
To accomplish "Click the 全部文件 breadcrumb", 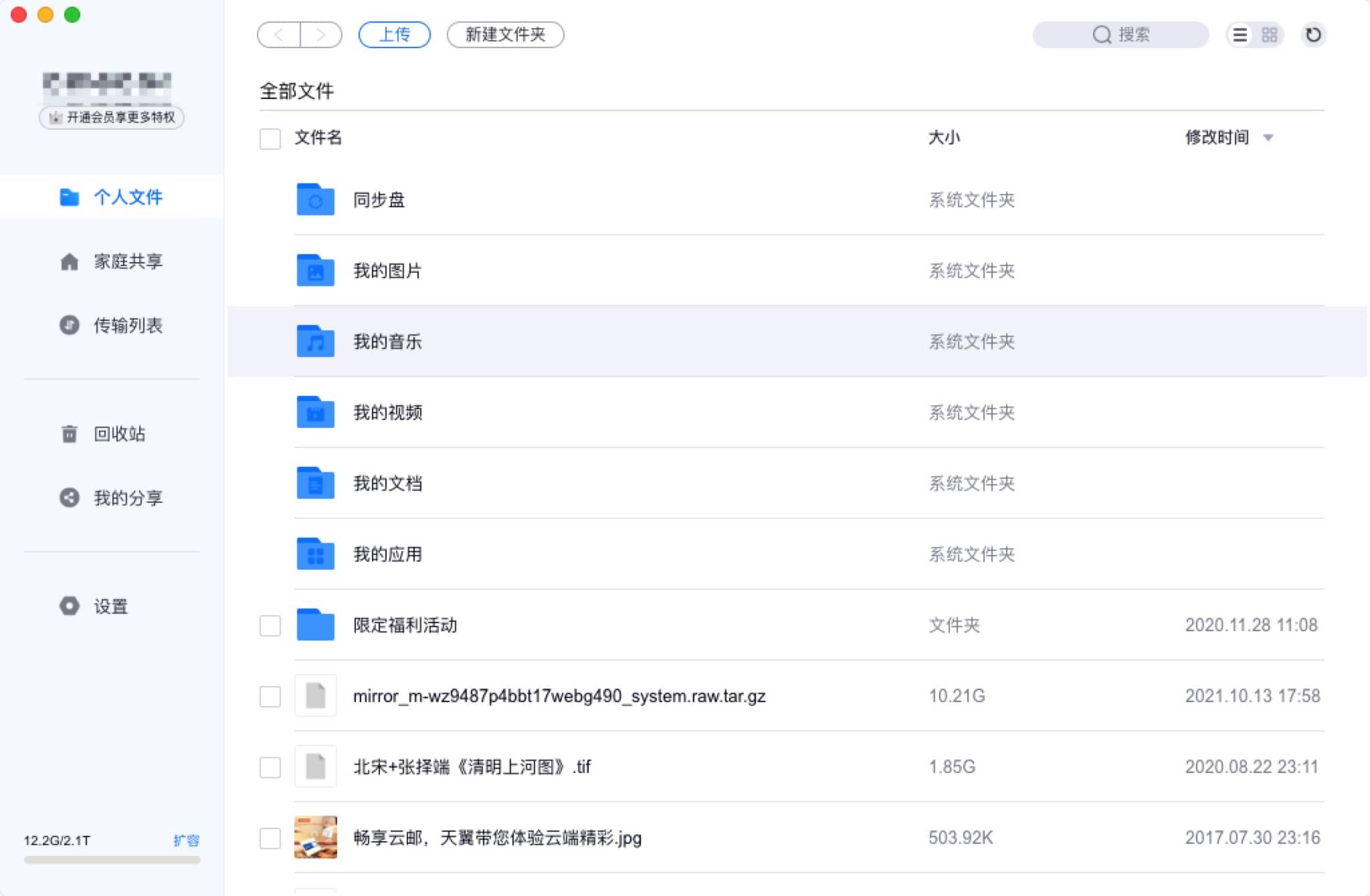I will 297,91.
